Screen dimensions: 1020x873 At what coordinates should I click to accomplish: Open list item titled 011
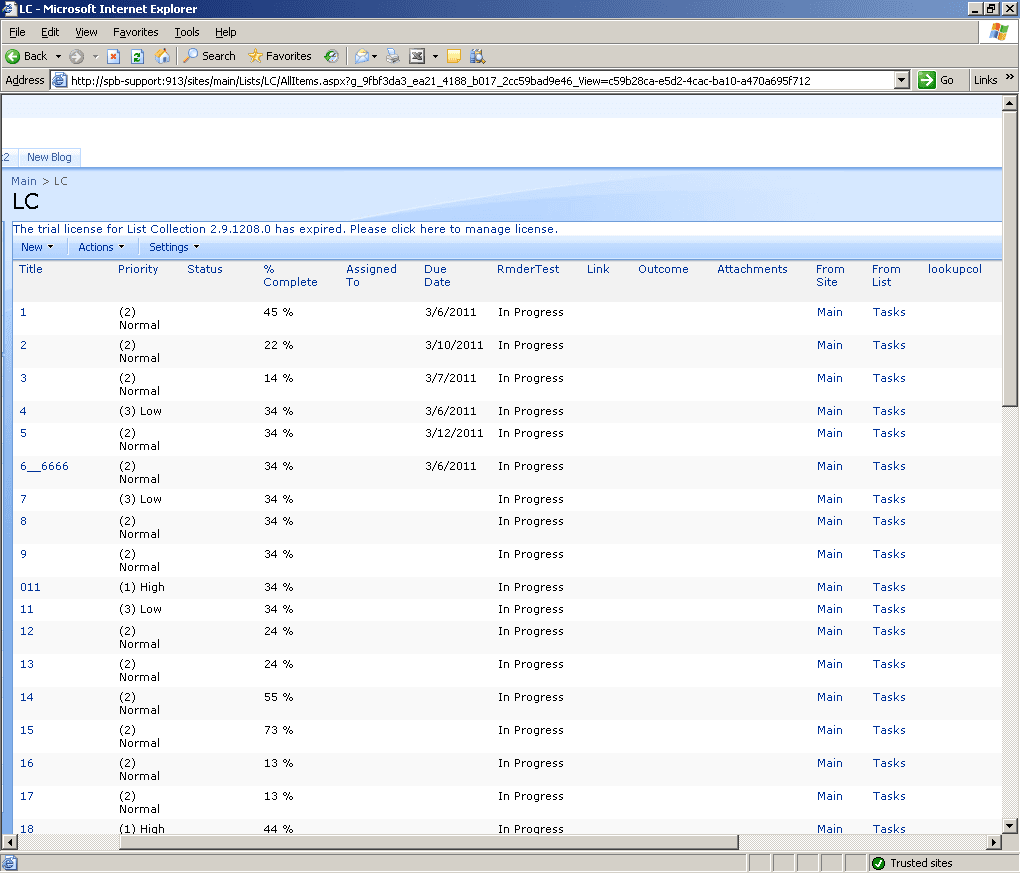[x=30, y=587]
